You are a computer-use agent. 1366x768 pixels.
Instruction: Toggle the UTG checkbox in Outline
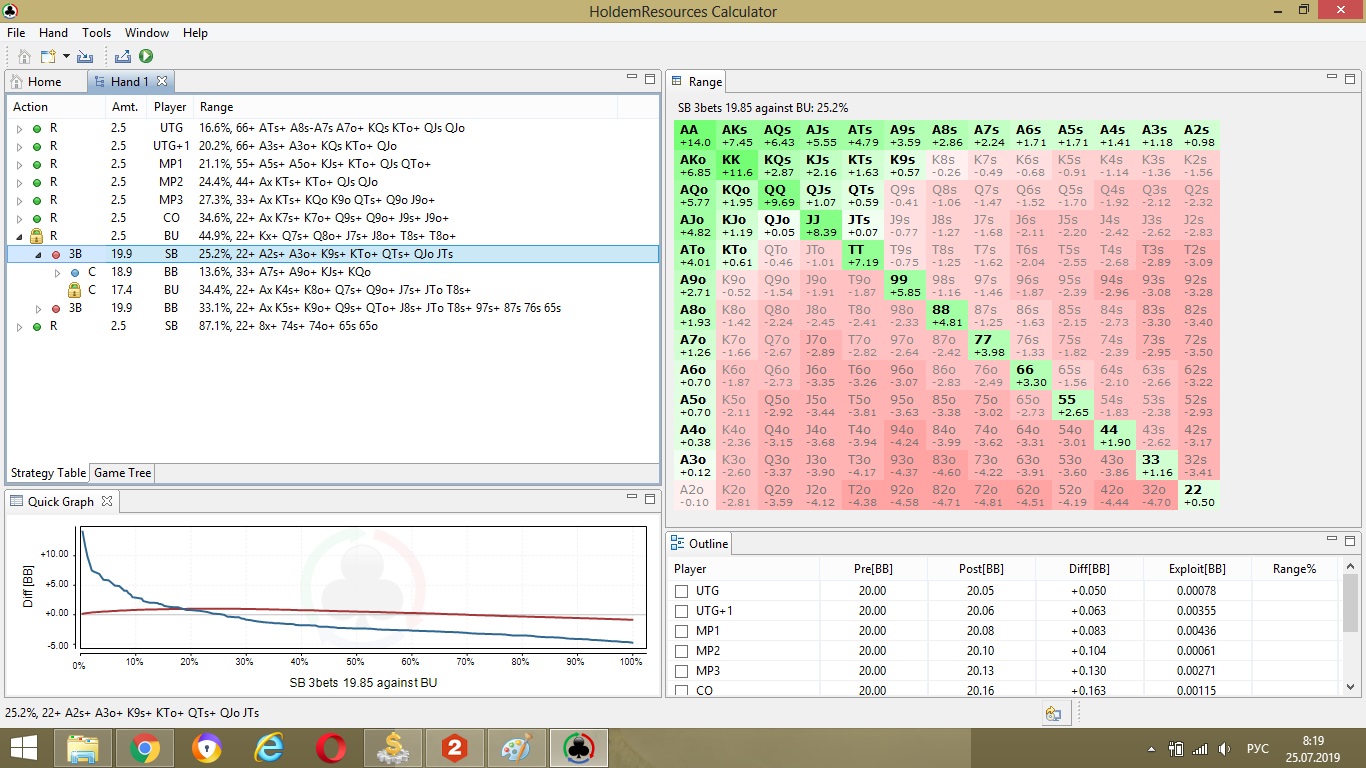click(682, 591)
